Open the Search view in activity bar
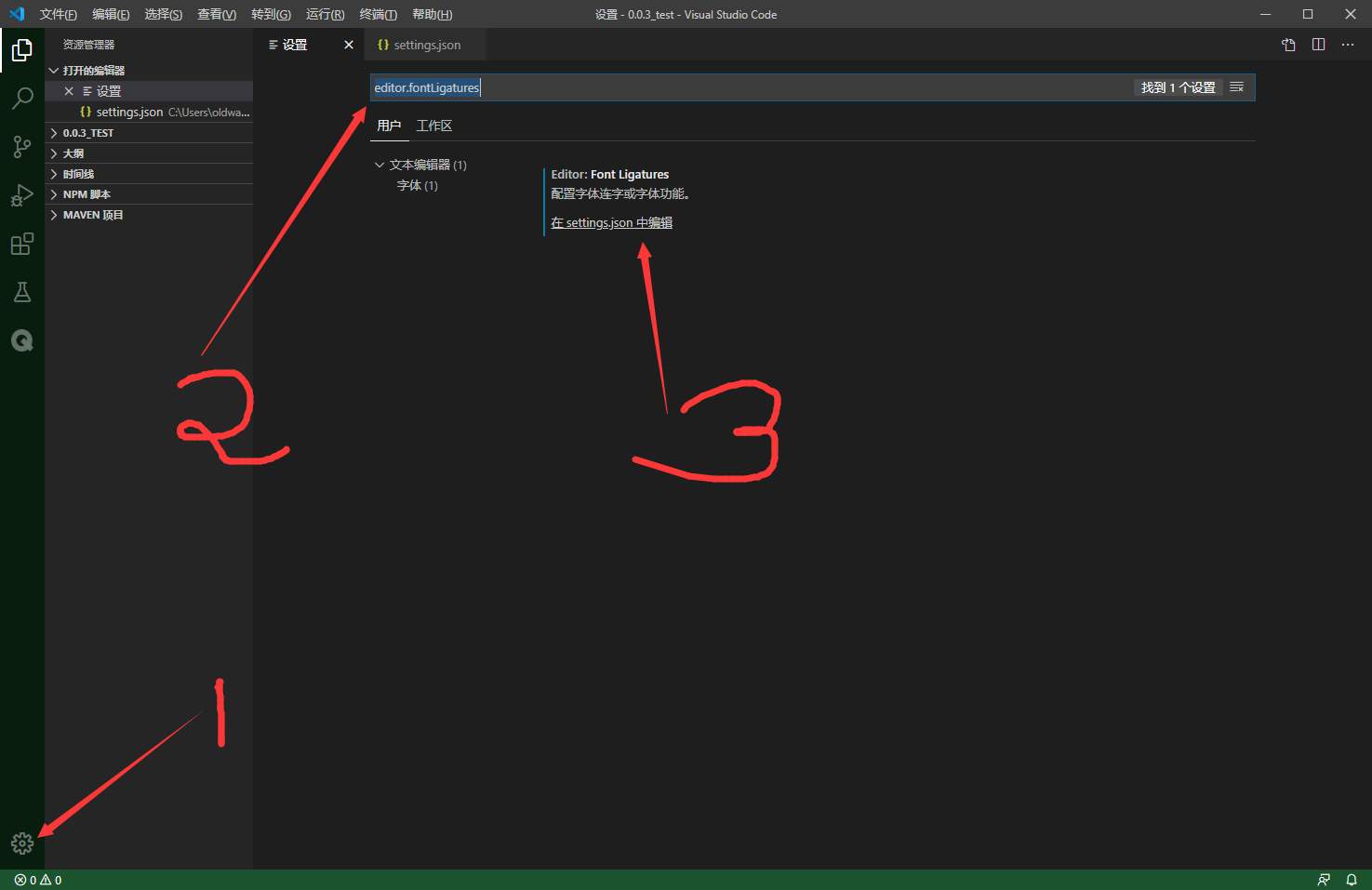 tap(22, 98)
